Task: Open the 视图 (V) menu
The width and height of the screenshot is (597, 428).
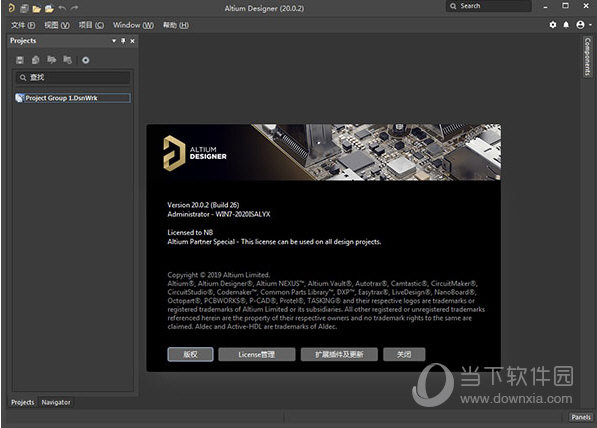Action: 57,25
